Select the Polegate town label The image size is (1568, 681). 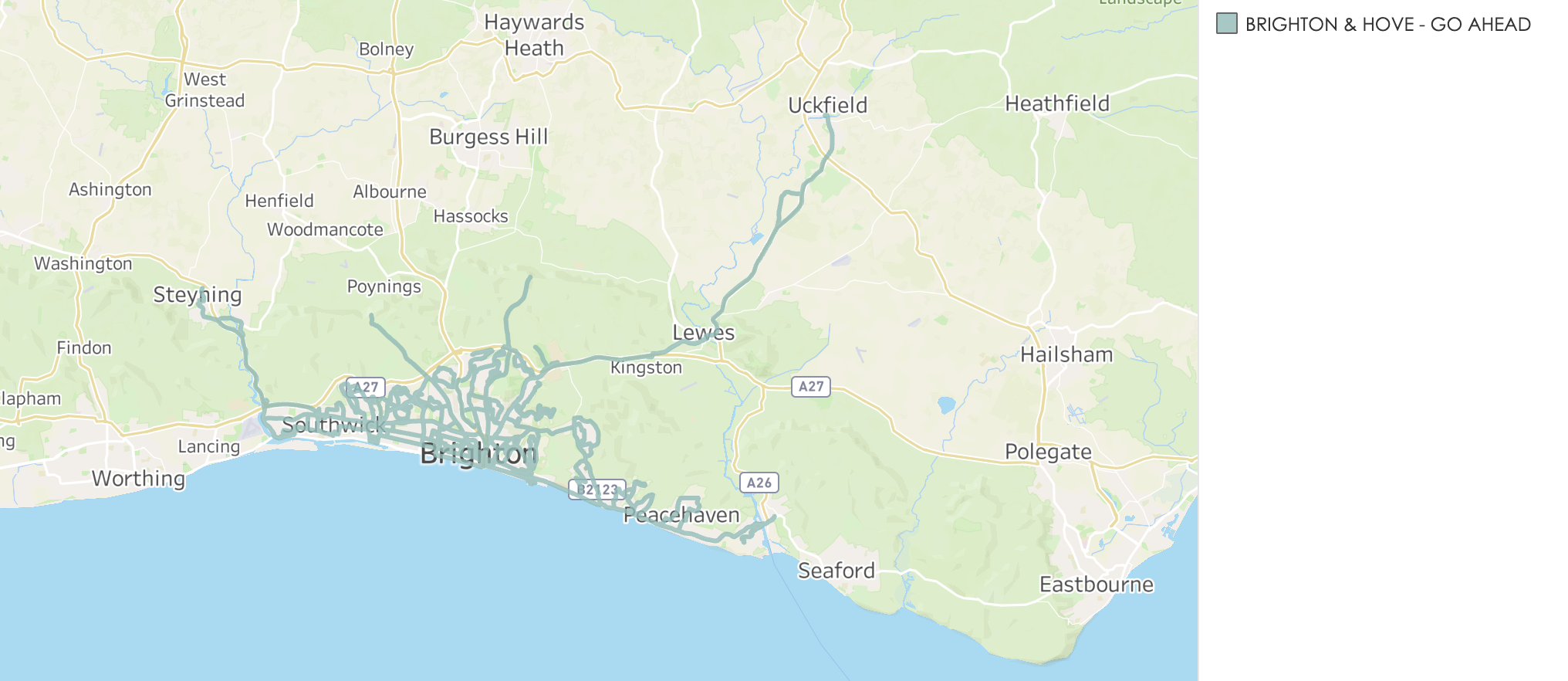pos(1049,452)
